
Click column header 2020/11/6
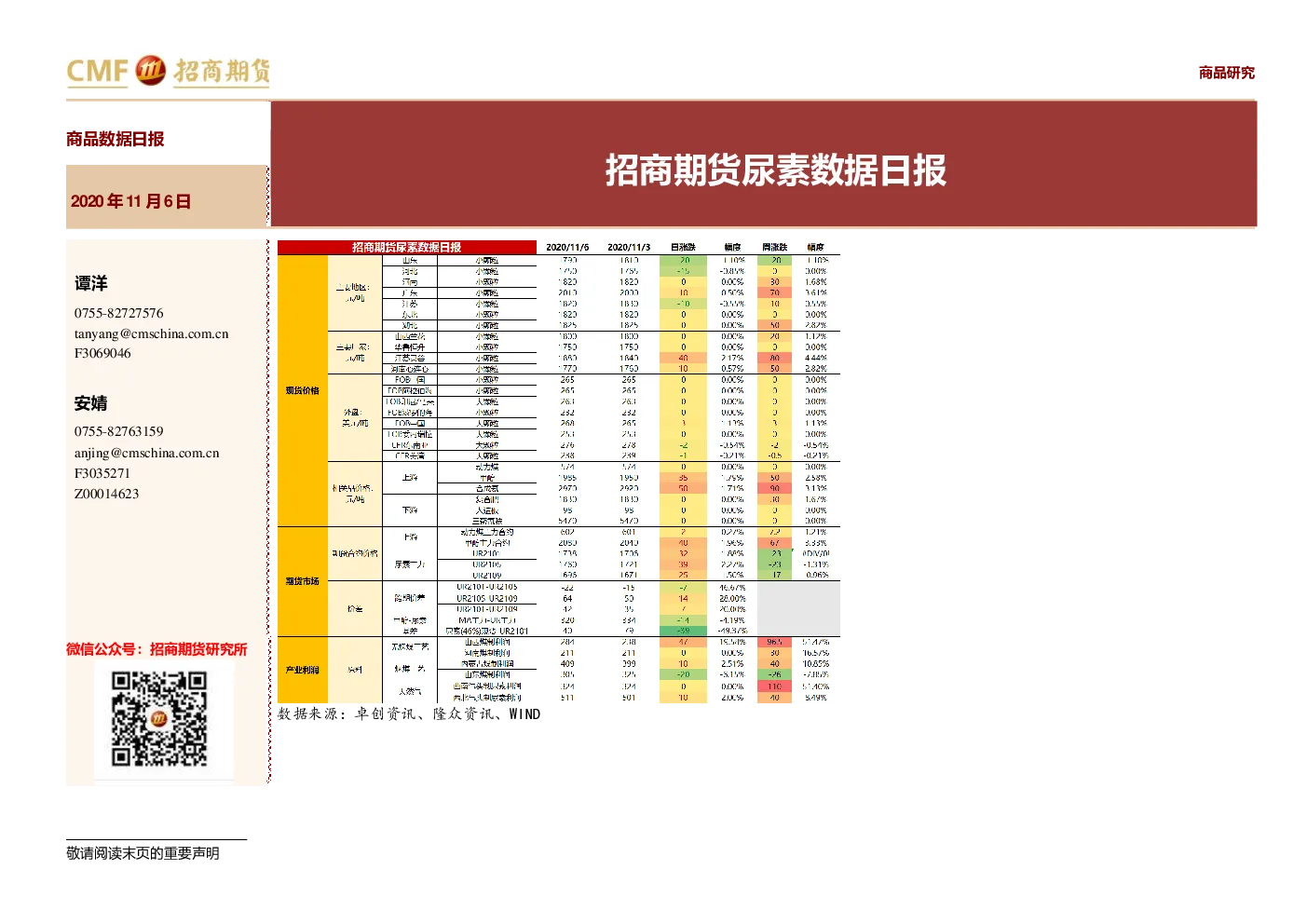click(x=567, y=248)
